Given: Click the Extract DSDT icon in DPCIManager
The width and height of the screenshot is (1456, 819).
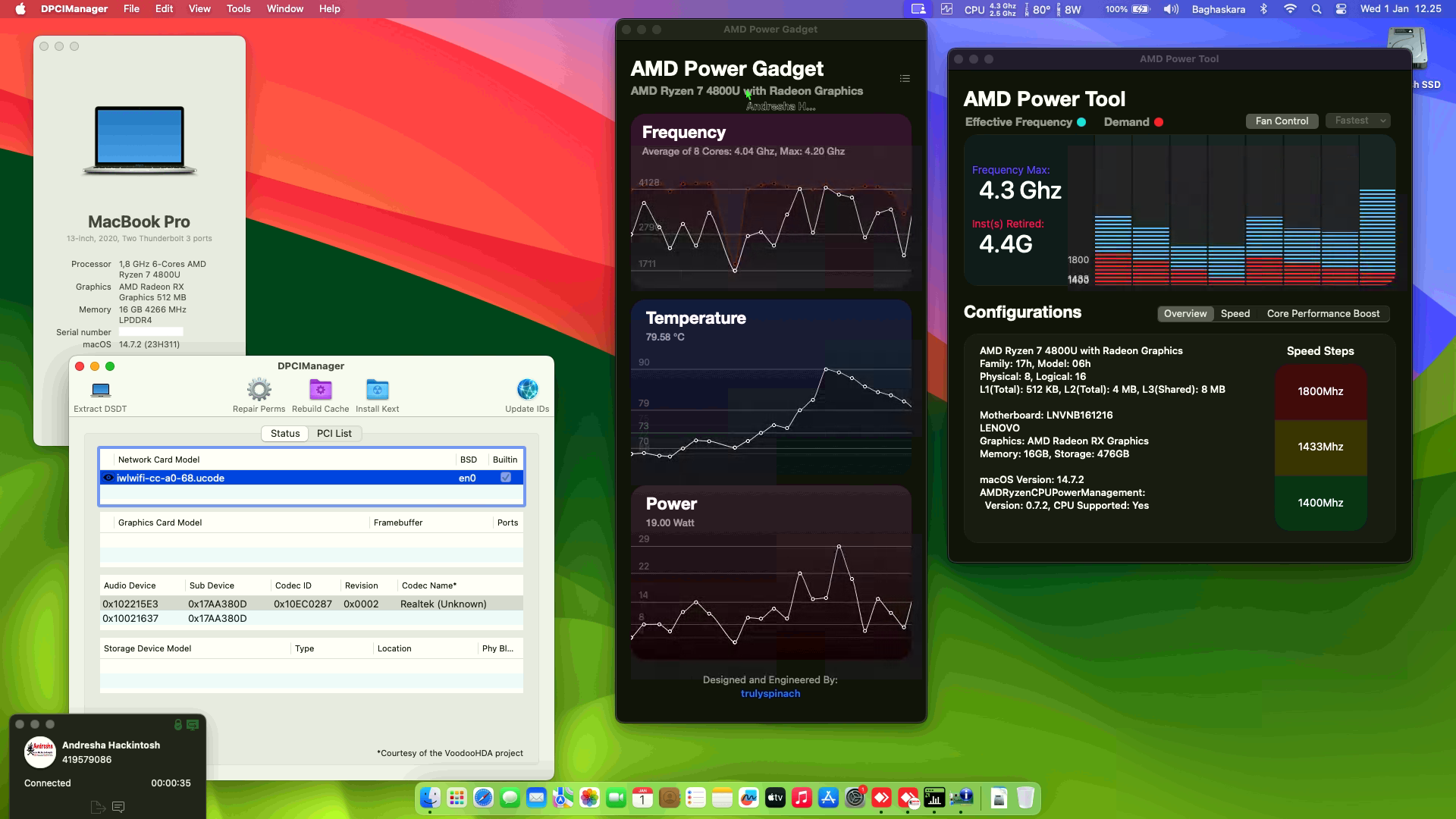Looking at the screenshot, I should pyautogui.click(x=99, y=389).
